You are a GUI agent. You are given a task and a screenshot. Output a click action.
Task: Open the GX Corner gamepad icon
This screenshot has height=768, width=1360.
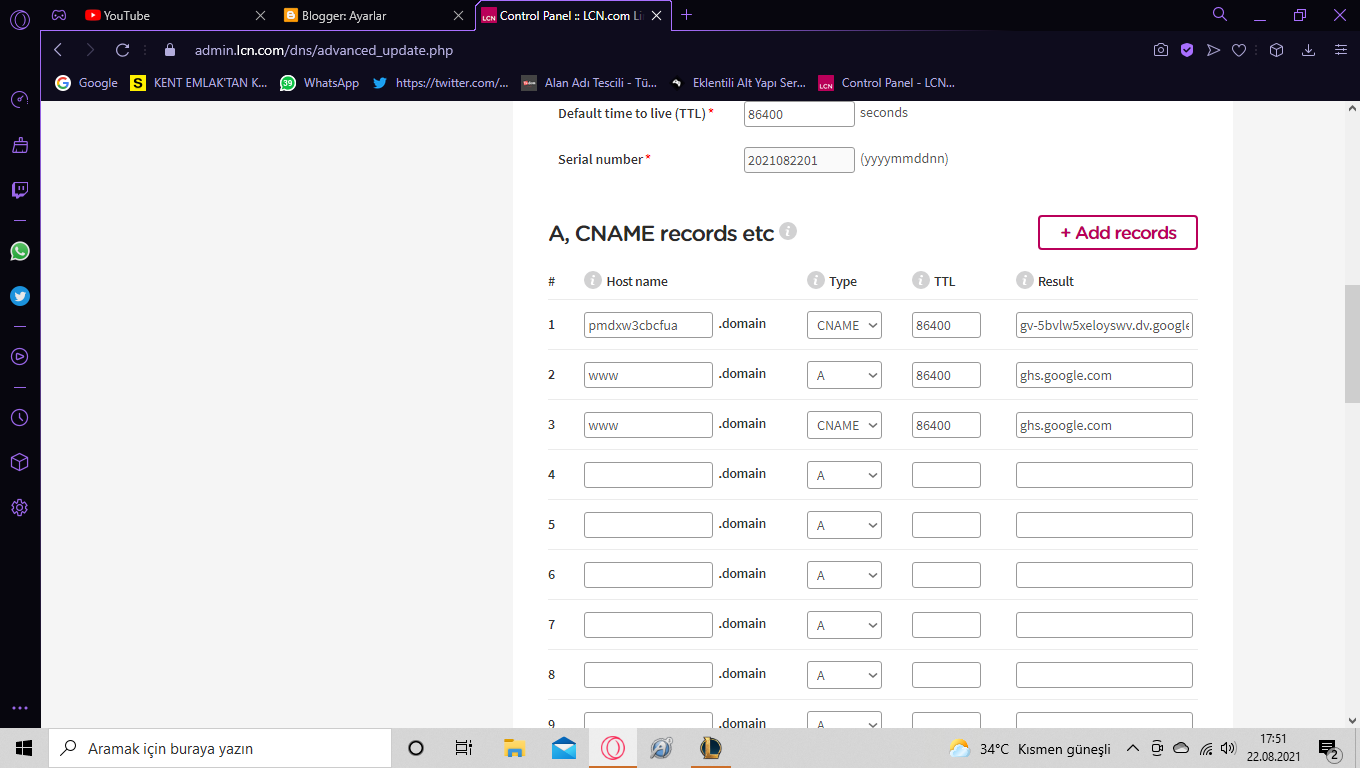click(60, 15)
